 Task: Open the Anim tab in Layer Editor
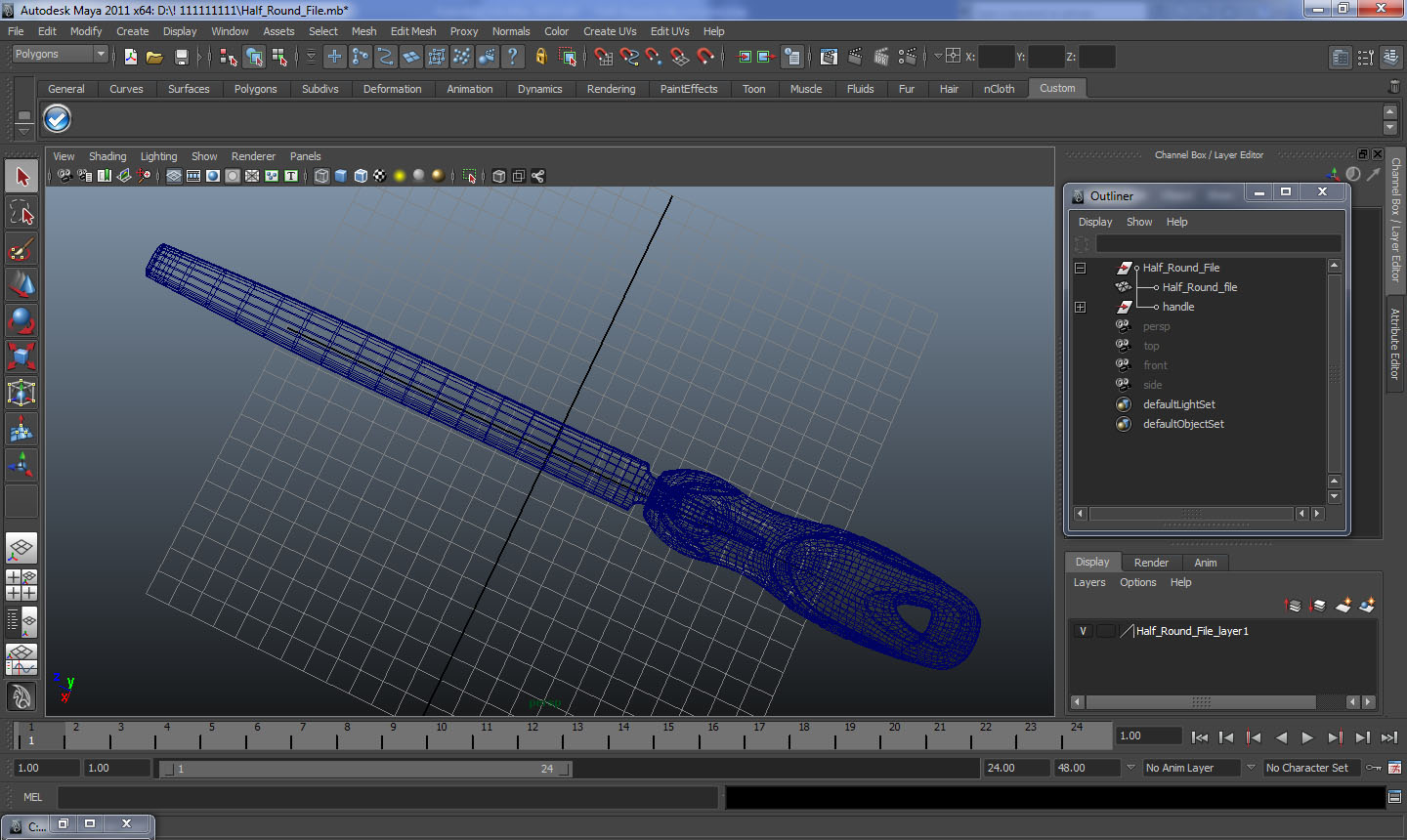tap(1206, 563)
